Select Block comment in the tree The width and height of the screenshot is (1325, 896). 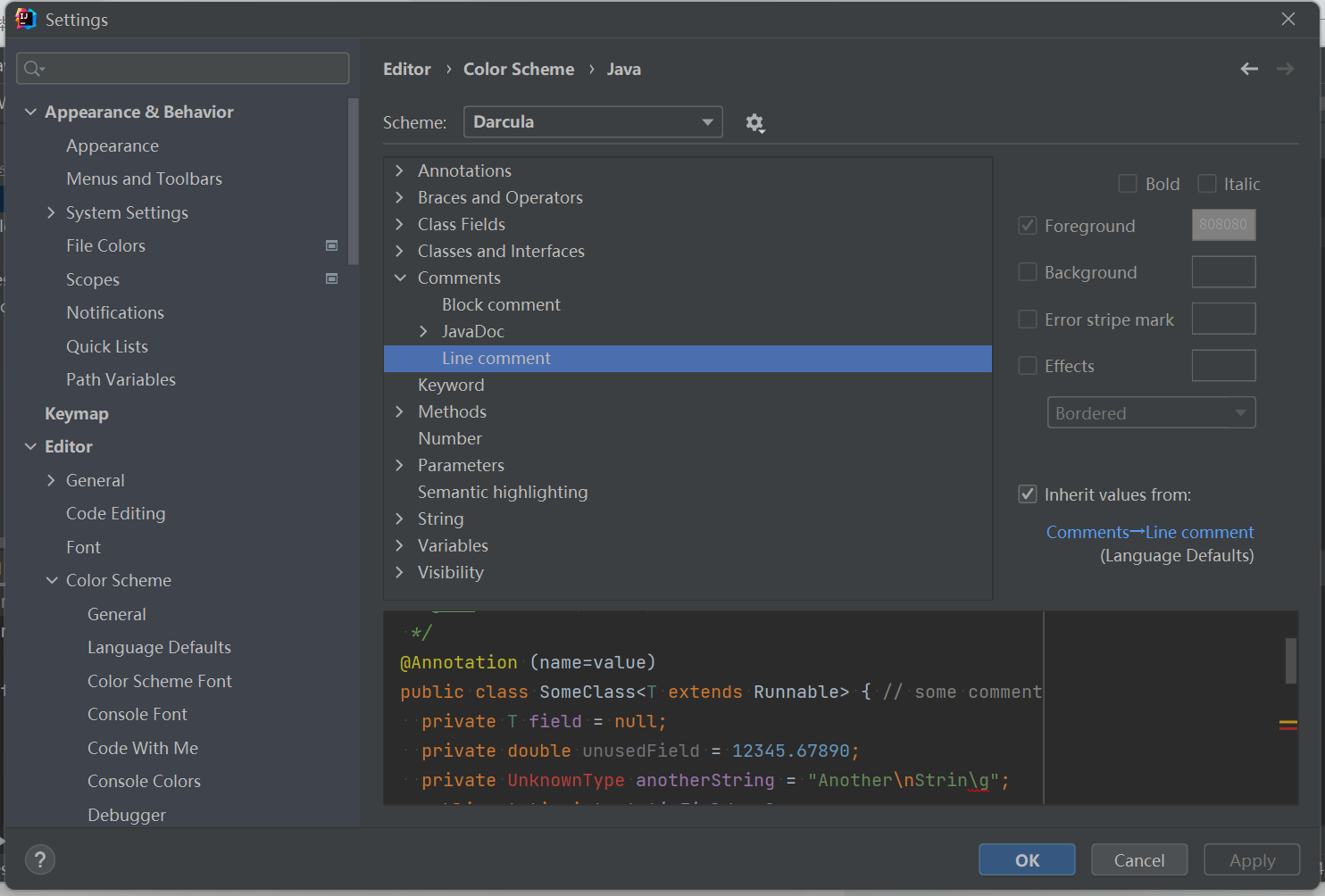[x=501, y=304]
